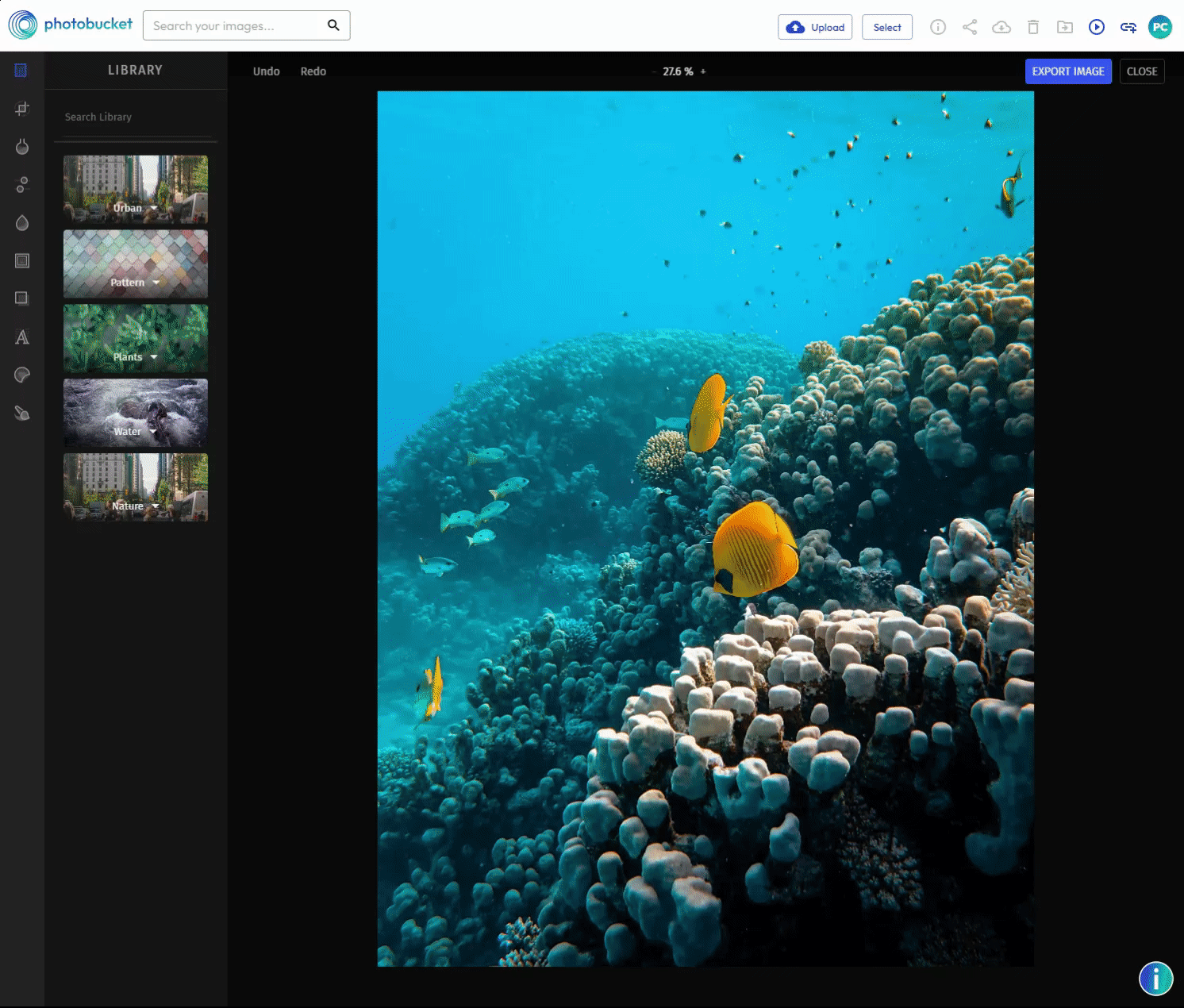Click the LIBRARY panel heading
Screen dimensions: 1184x1008
pyautogui.click(x=136, y=70)
